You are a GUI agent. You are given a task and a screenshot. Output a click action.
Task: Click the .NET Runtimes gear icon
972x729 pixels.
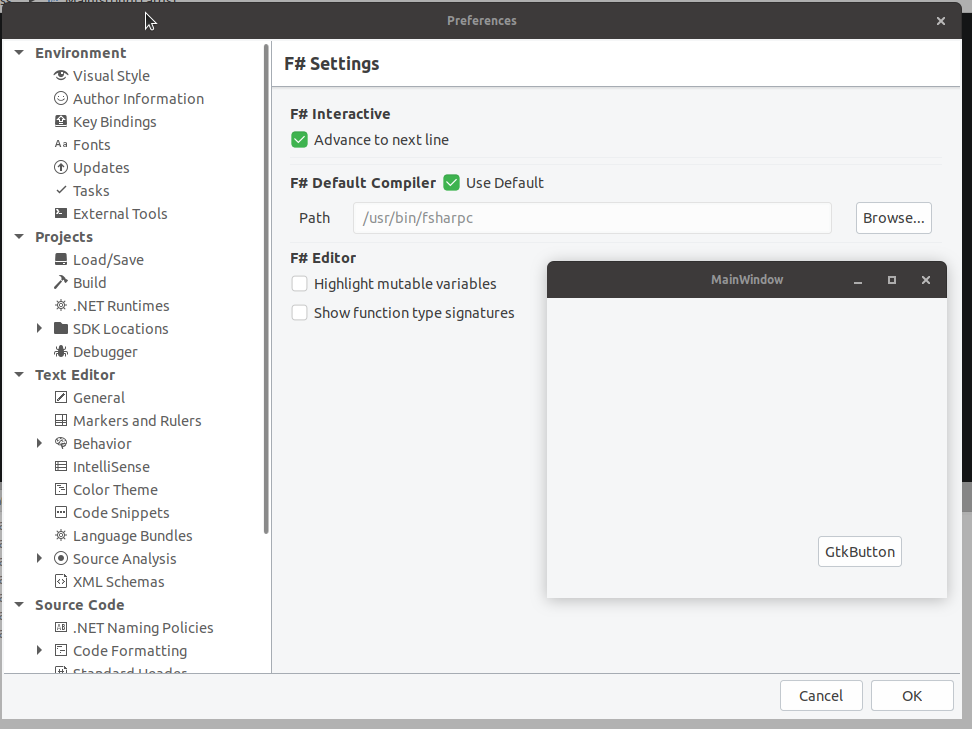point(61,305)
